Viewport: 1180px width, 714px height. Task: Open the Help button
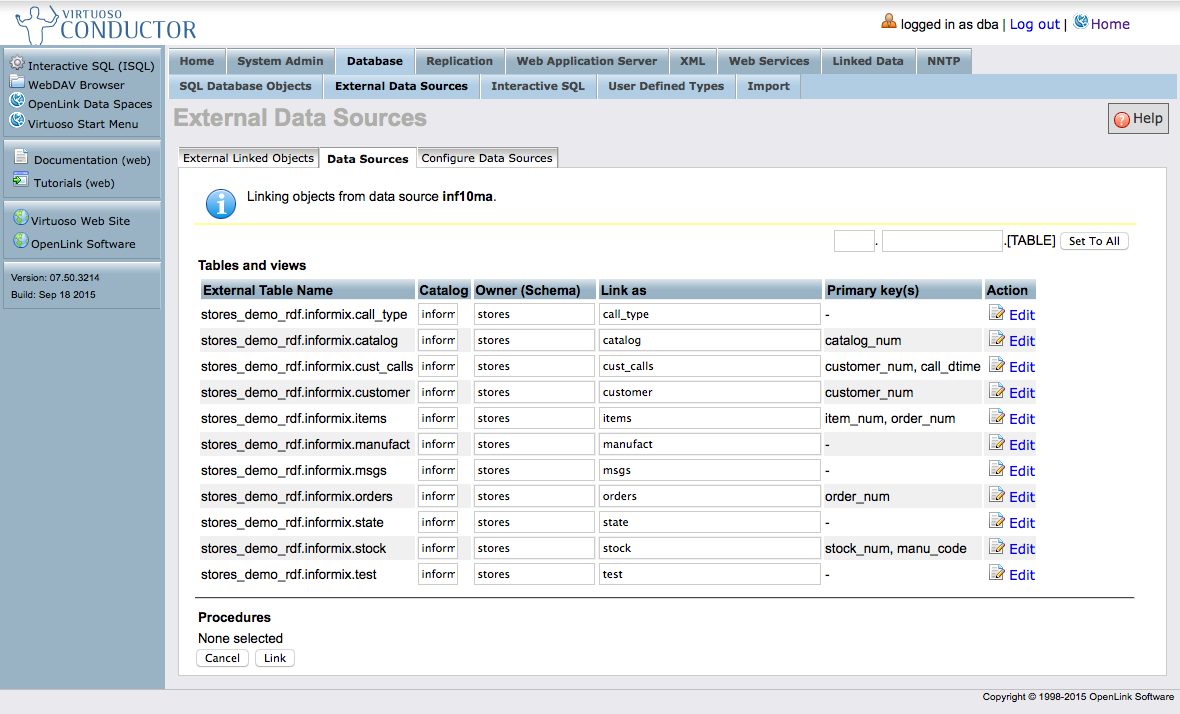tap(1138, 119)
